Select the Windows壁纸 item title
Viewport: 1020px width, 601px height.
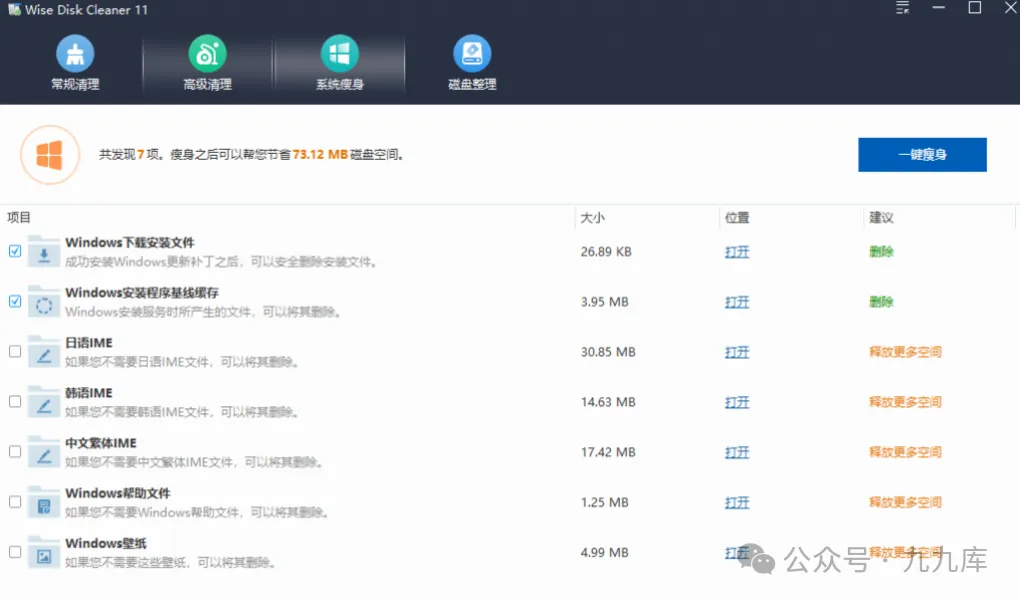(106, 543)
